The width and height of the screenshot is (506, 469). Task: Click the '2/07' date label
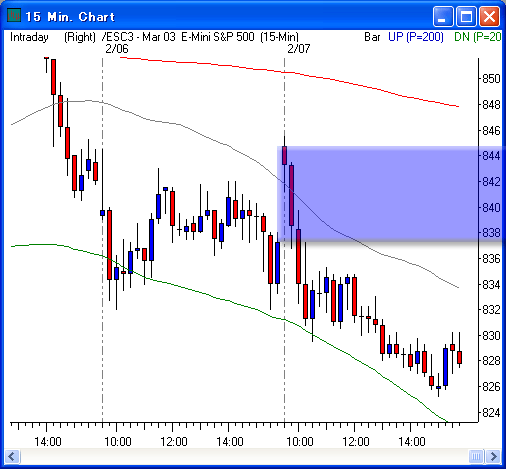299,49
